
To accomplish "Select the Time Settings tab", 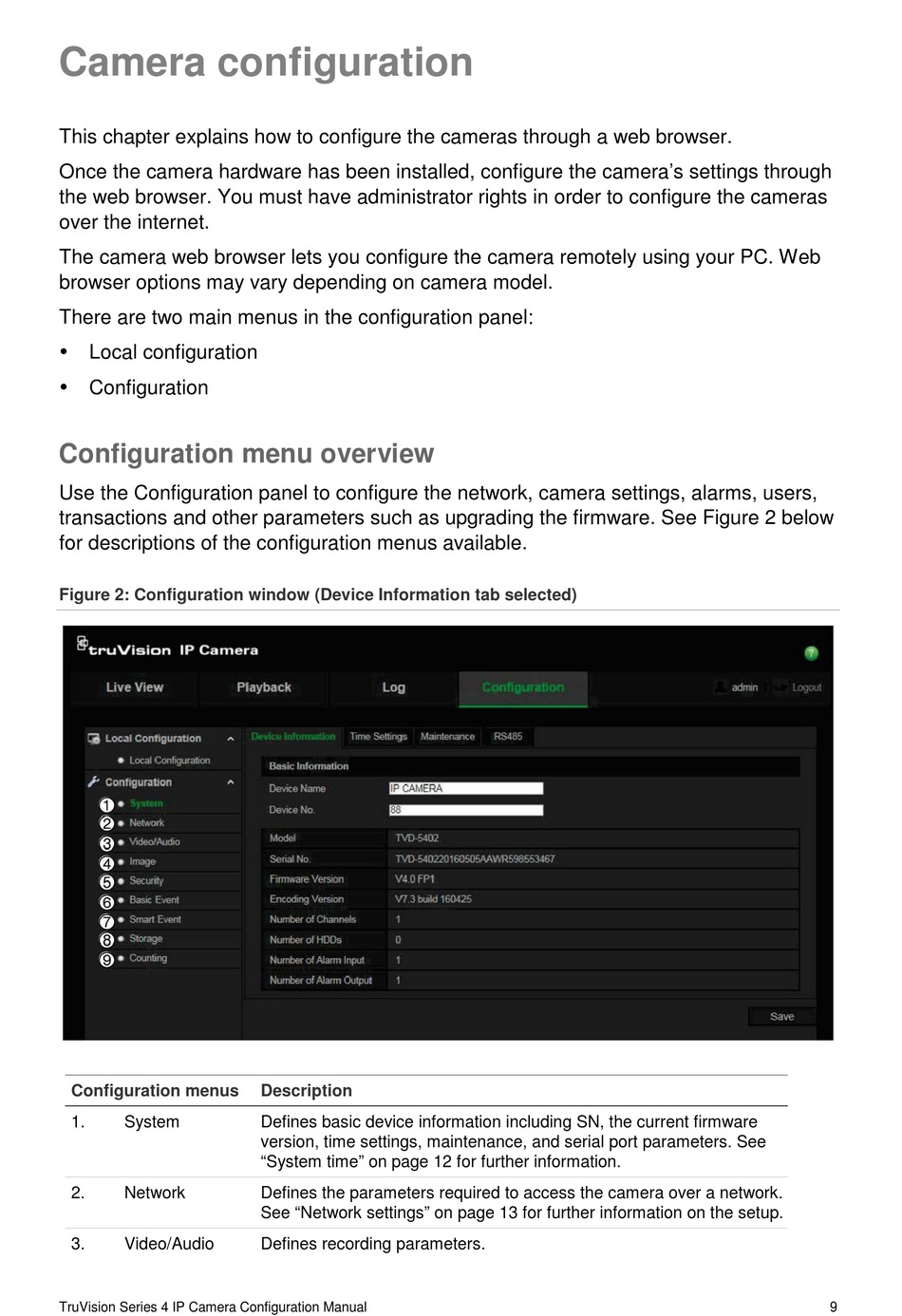I will click(x=378, y=737).
